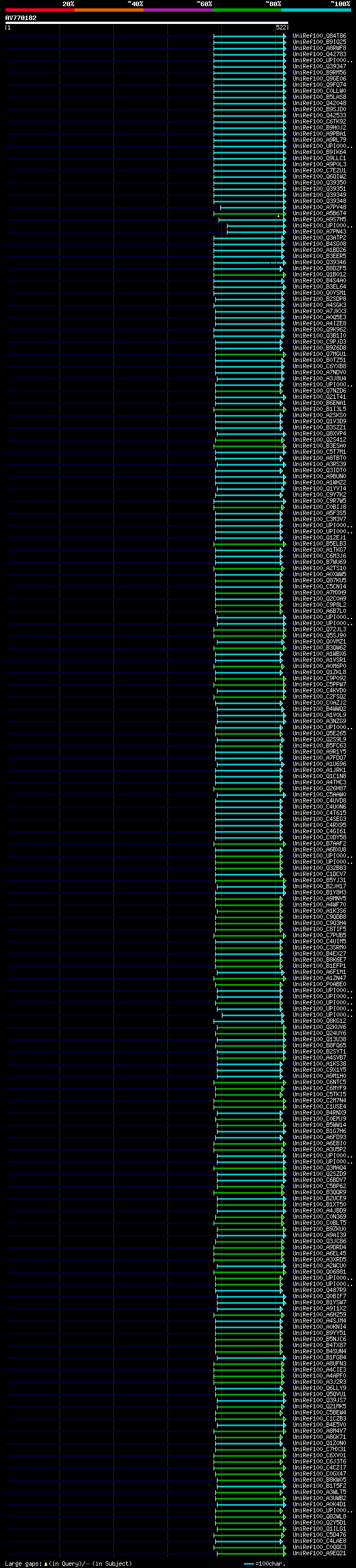Screen dimensions: 356x1568
Task: Open hit UniRef100_A9S7H5
Action: [319, 220]
